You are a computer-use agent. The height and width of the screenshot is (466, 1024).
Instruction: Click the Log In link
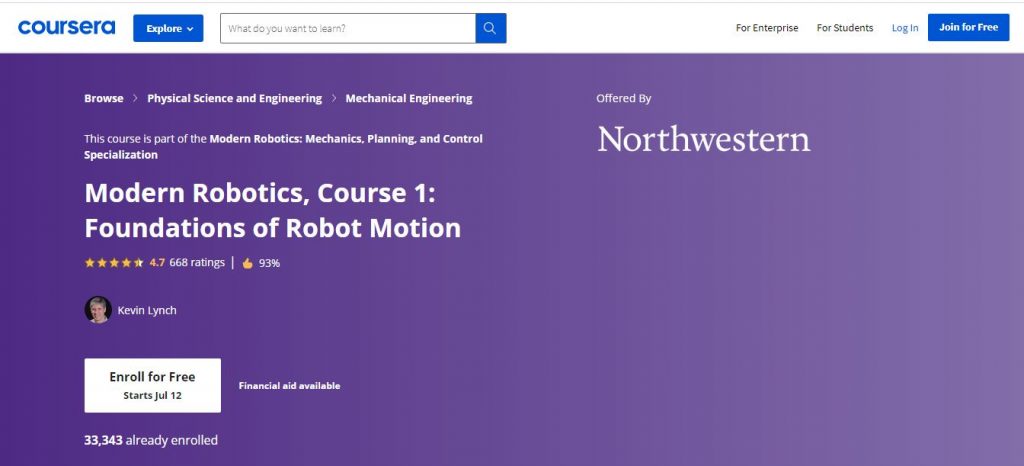[904, 28]
